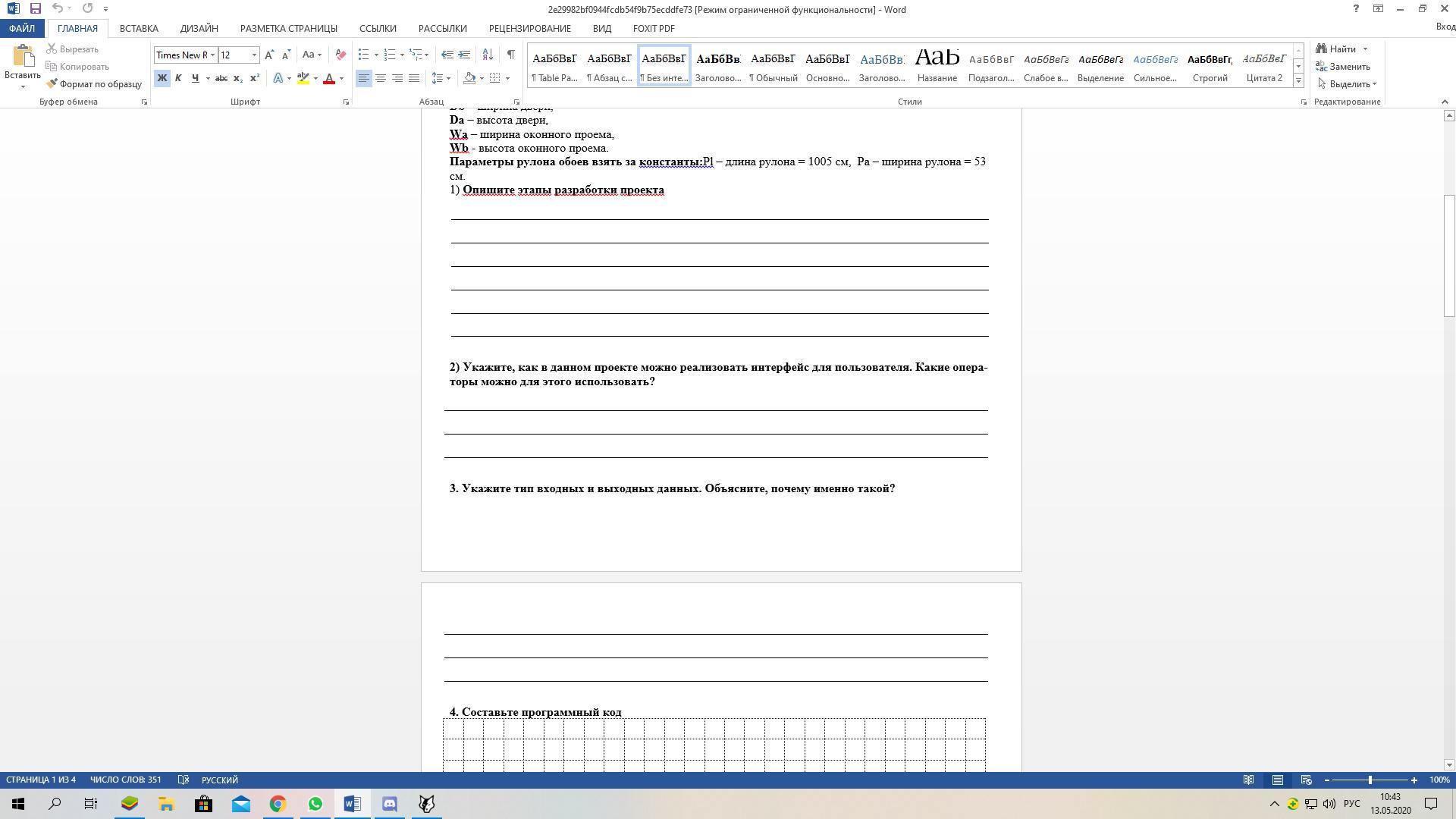This screenshot has height=819, width=1456.
Task: Switch to the ВСТАВКА tab
Action: click(139, 28)
